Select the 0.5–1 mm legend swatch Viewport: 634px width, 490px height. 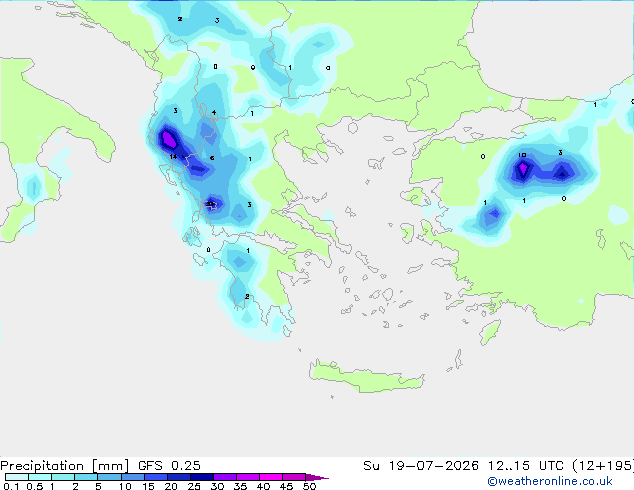40,477
